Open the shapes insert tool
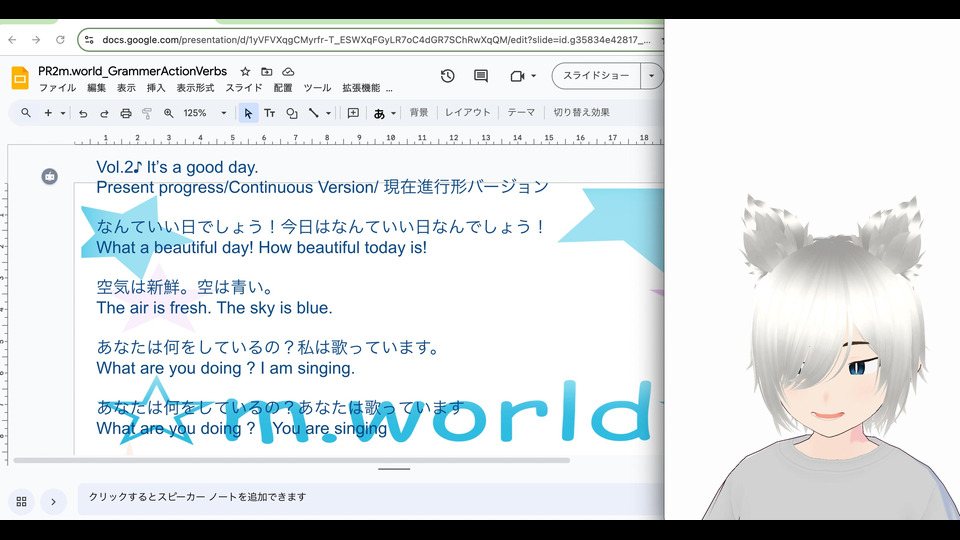Image resolution: width=960 pixels, height=540 pixels. point(291,113)
